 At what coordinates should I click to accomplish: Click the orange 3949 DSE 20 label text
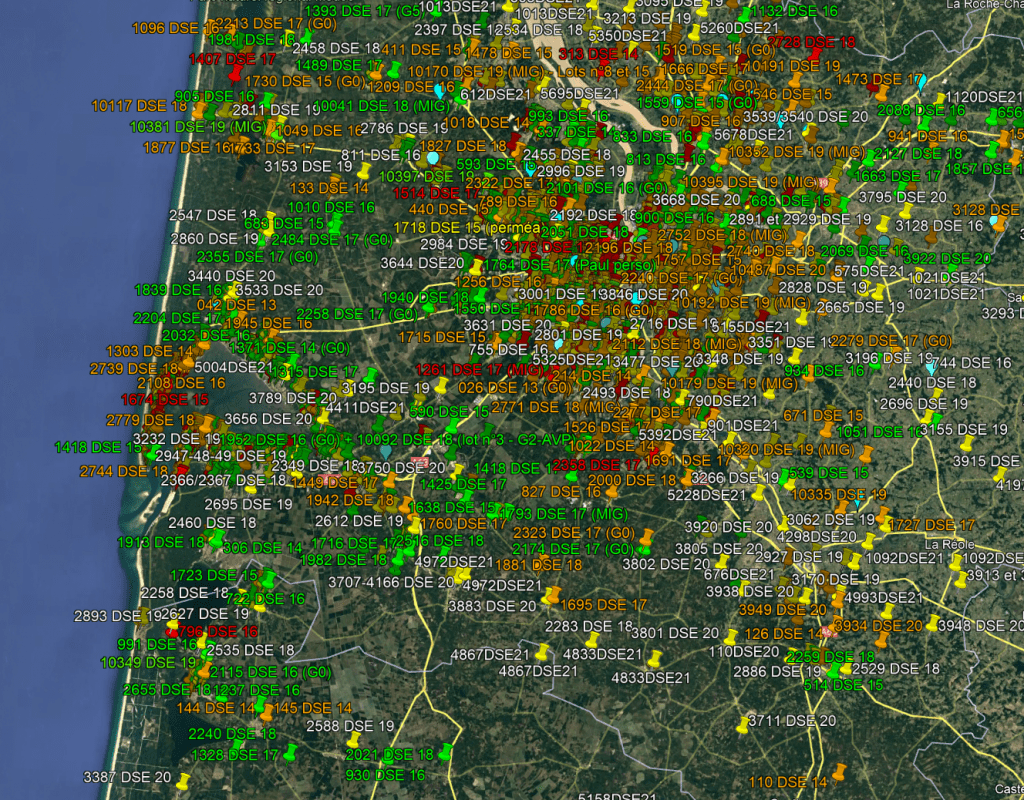point(781,610)
